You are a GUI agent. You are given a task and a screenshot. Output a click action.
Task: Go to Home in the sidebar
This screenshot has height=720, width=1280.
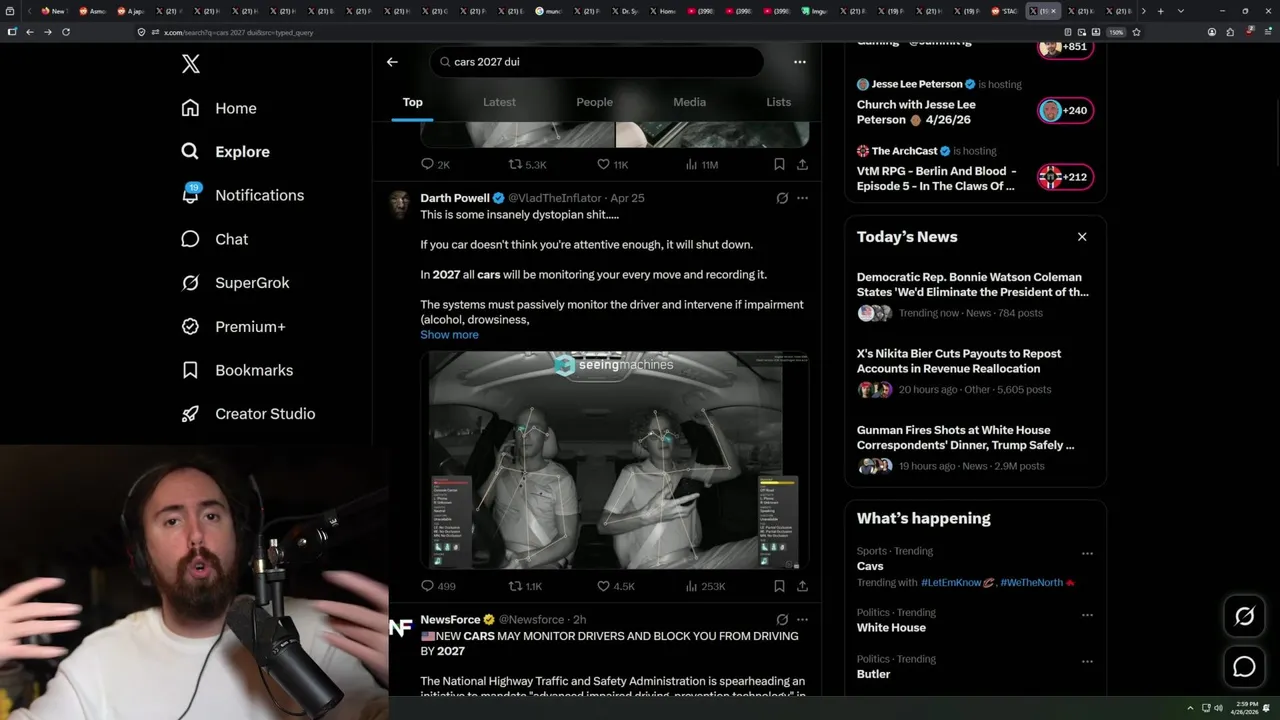(x=219, y=108)
